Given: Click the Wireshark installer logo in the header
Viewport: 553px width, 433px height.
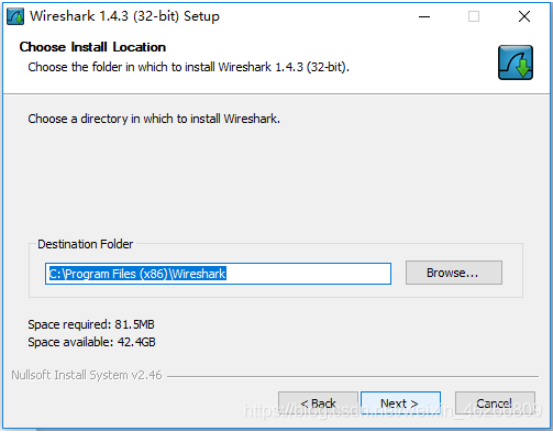Looking at the screenshot, I should (515, 62).
